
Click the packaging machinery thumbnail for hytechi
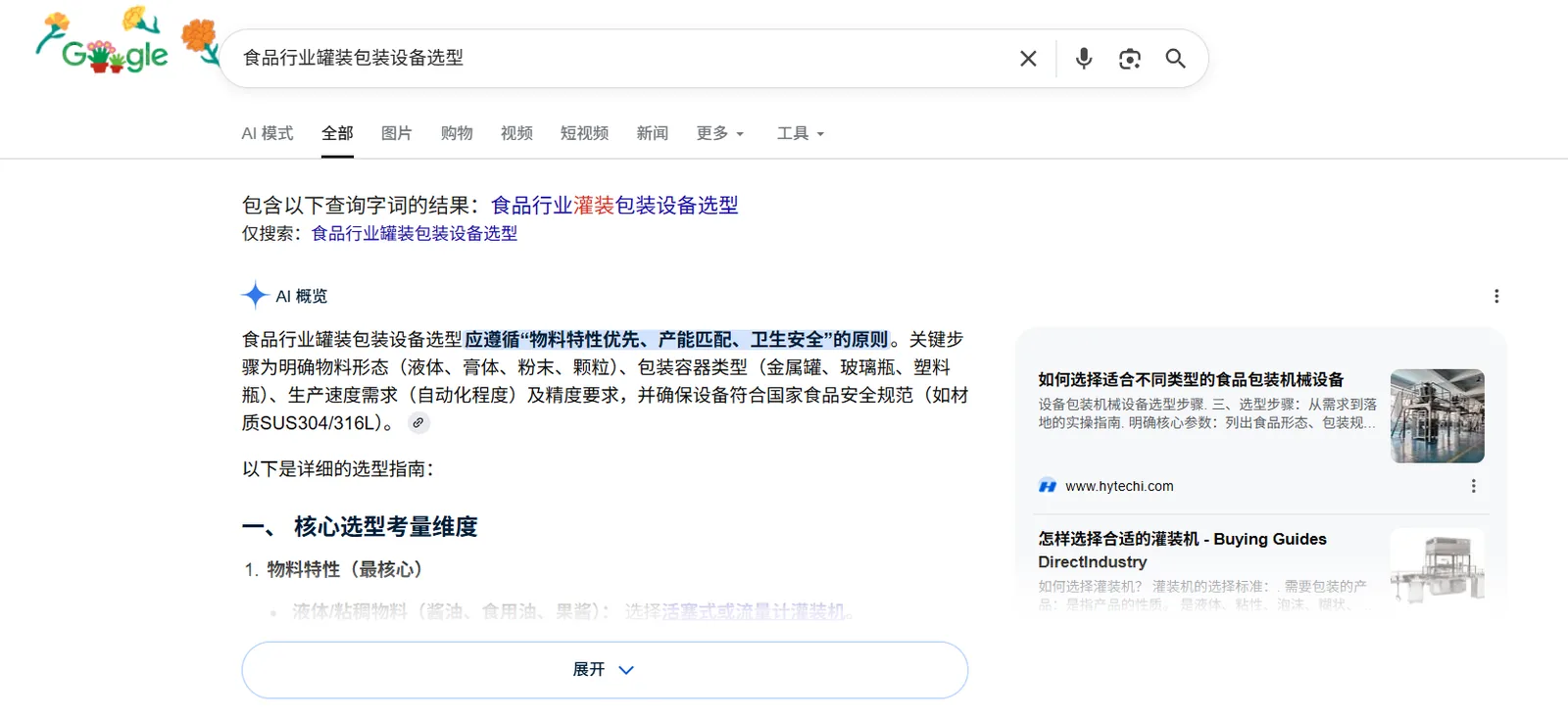[x=1438, y=415]
